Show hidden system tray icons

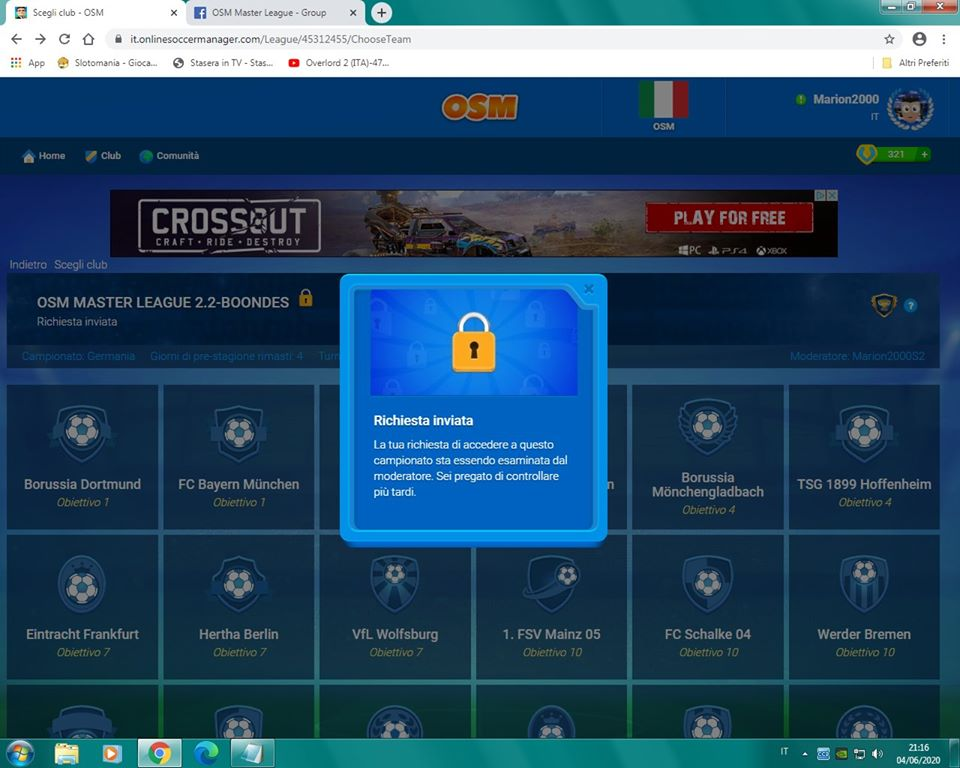(x=804, y=754)
